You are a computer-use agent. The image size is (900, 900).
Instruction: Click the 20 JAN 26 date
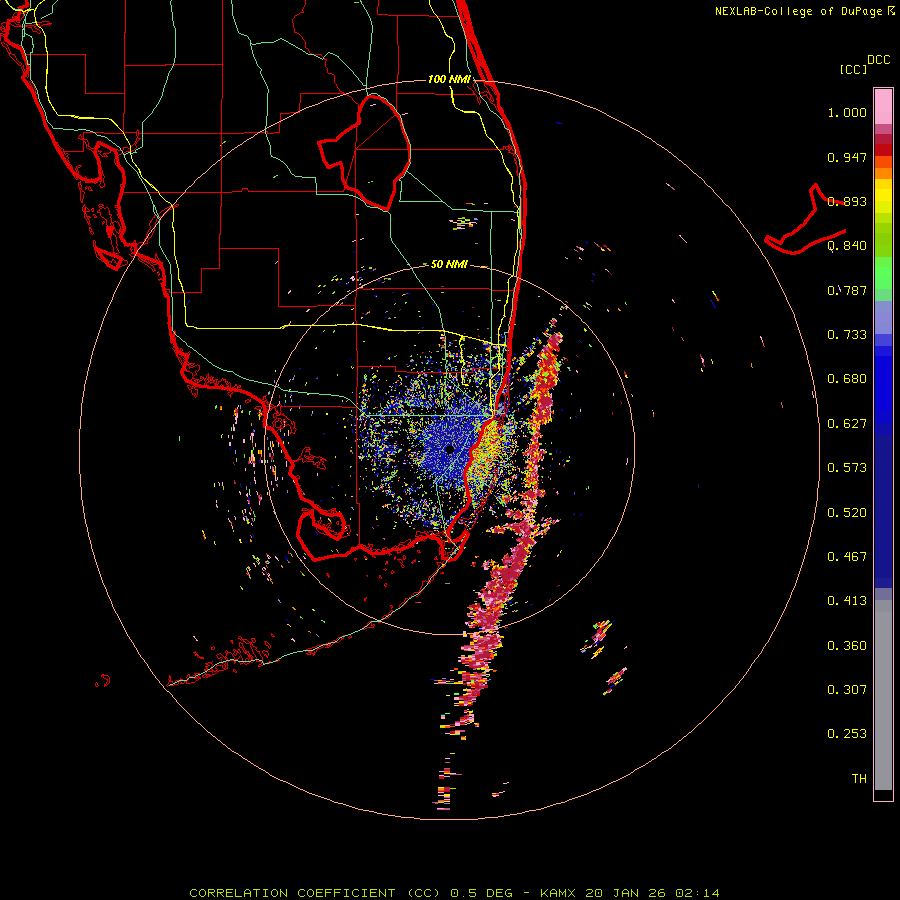point(626,893)
